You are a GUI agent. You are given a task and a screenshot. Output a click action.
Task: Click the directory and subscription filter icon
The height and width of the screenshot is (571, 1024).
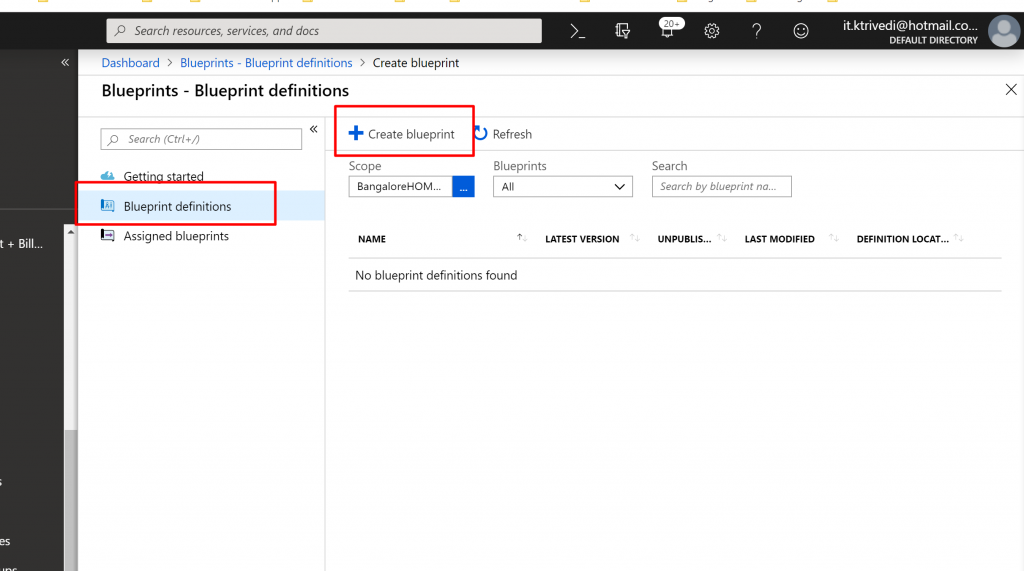(622, 31)
